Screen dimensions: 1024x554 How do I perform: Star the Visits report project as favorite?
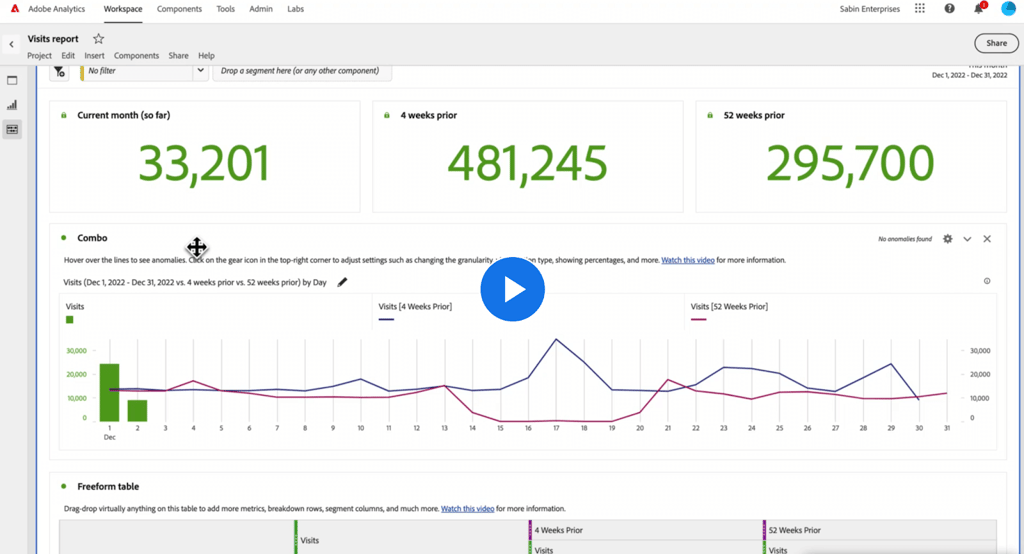point(98,39)
